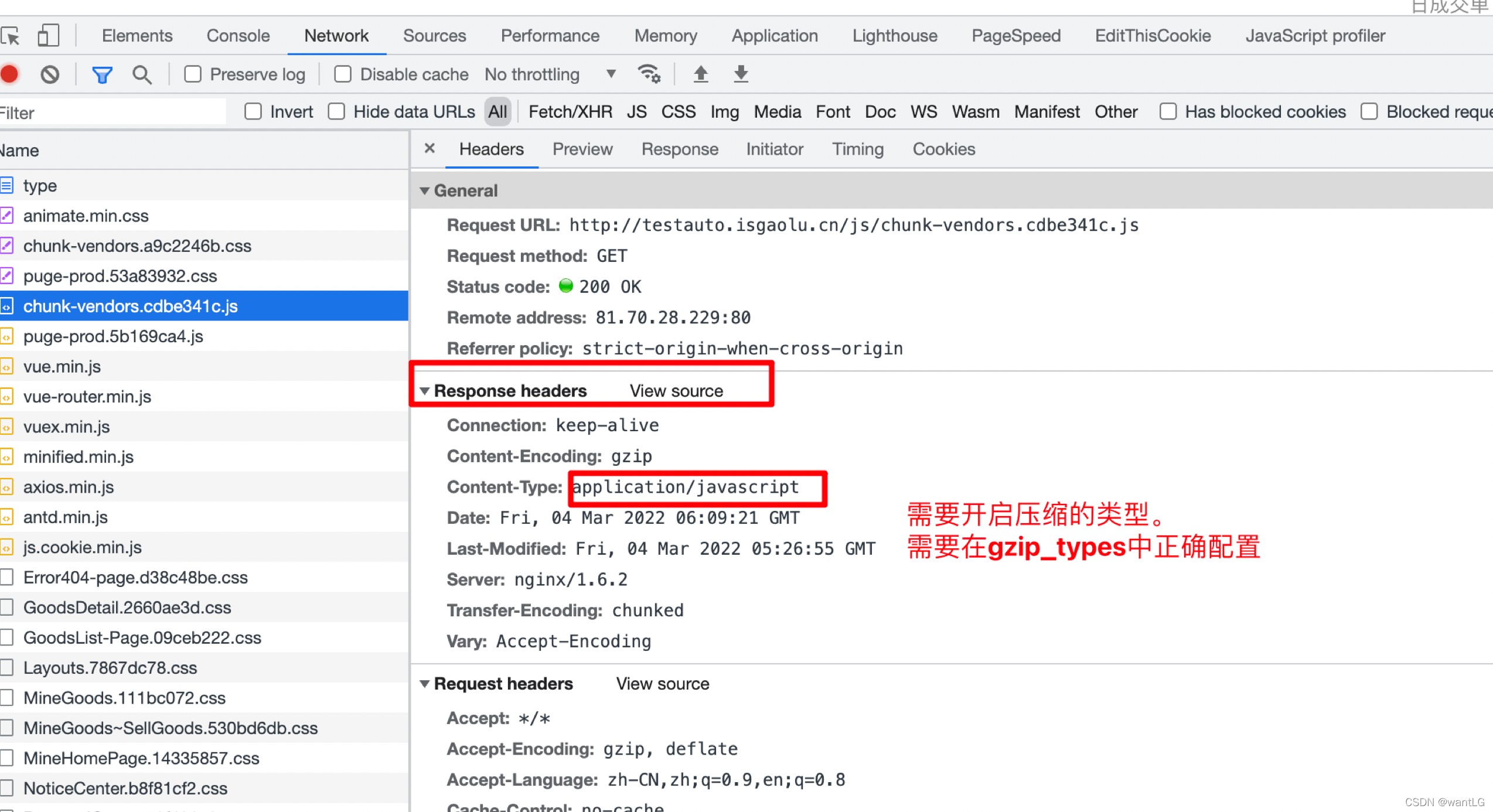Select the Fetch/XHR filter button
The image size is (1493, 812).
click(570, 111)
